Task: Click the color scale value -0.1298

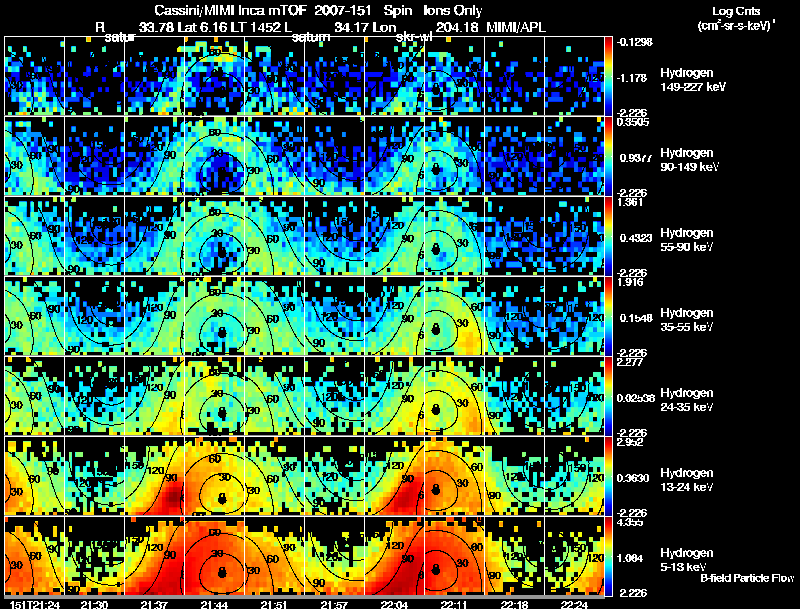Action: pos(635,42)
